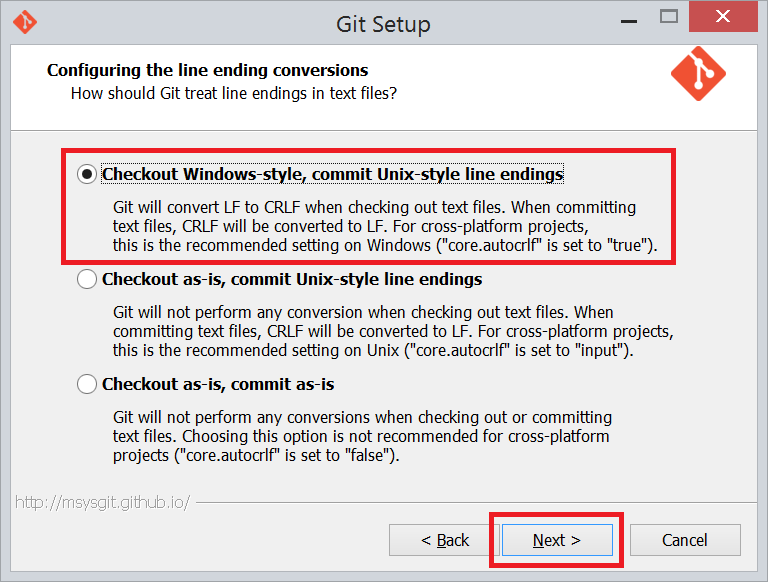Maximize the Git Setup window
The image size is (768, 582).
point(669,18)
